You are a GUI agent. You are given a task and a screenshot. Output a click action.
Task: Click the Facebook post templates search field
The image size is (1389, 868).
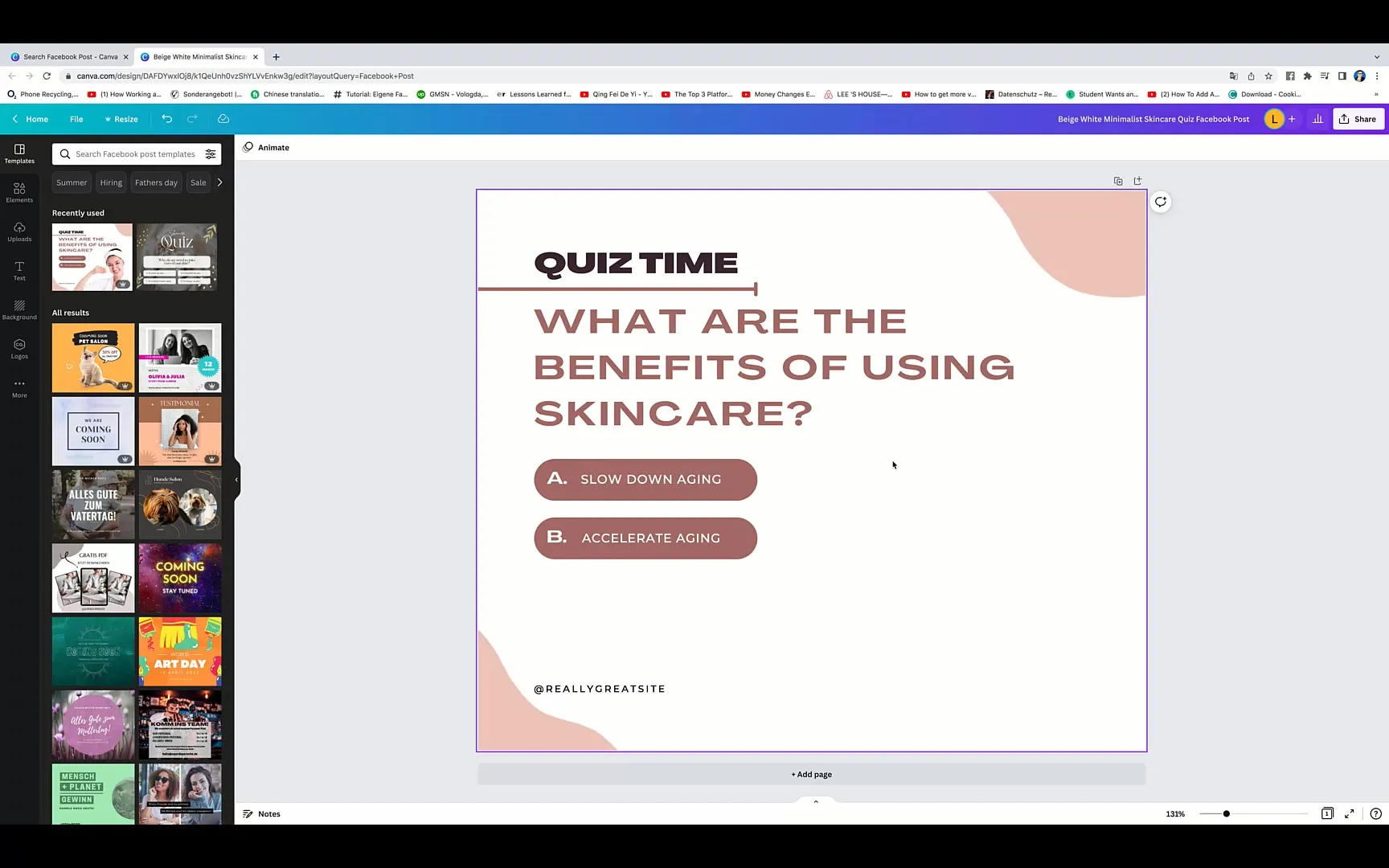(135, 154)
